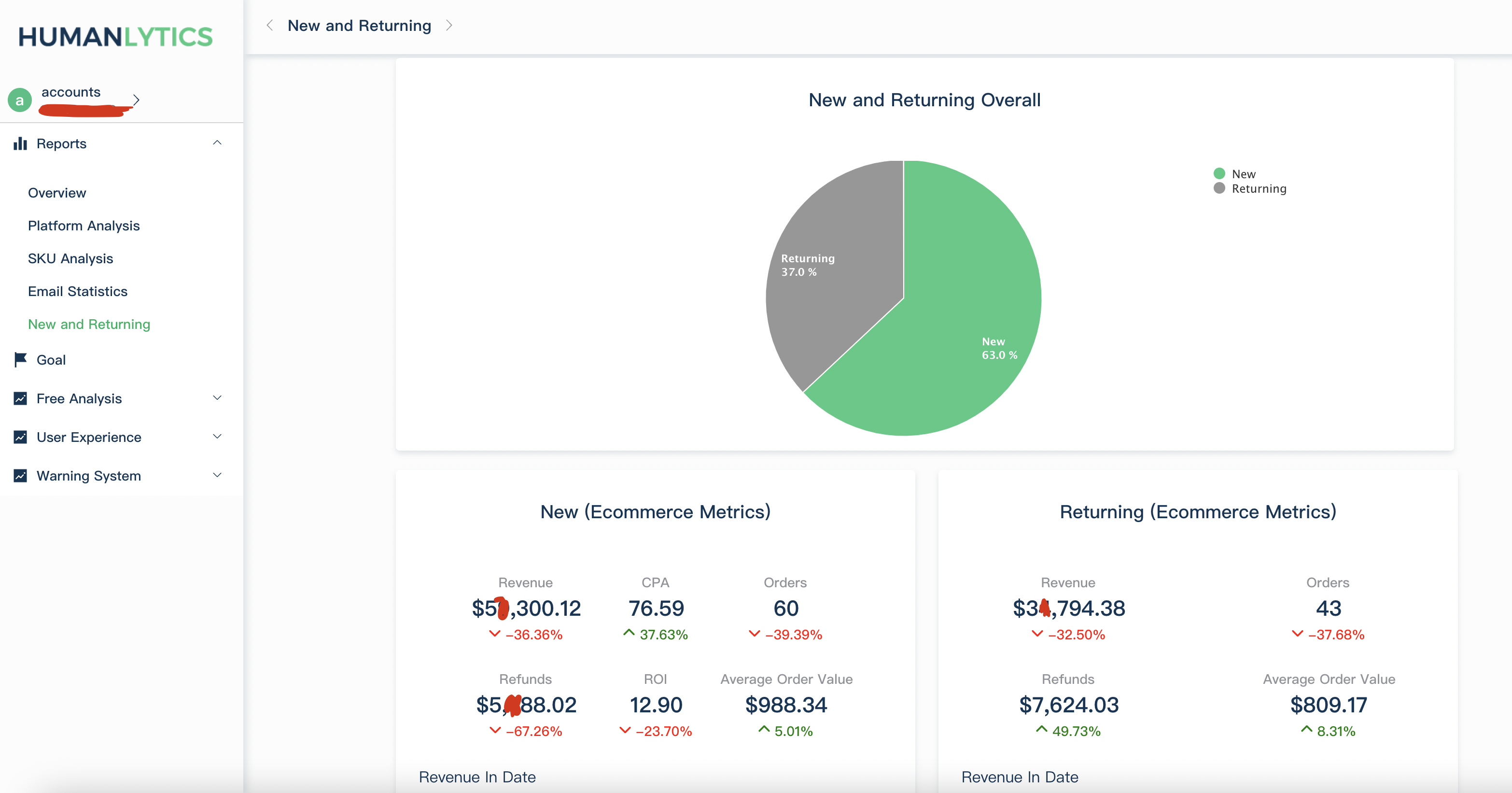Click the green account avatar icon
The width and height of the screenshot is (1512, 793).
pos(19,100)
